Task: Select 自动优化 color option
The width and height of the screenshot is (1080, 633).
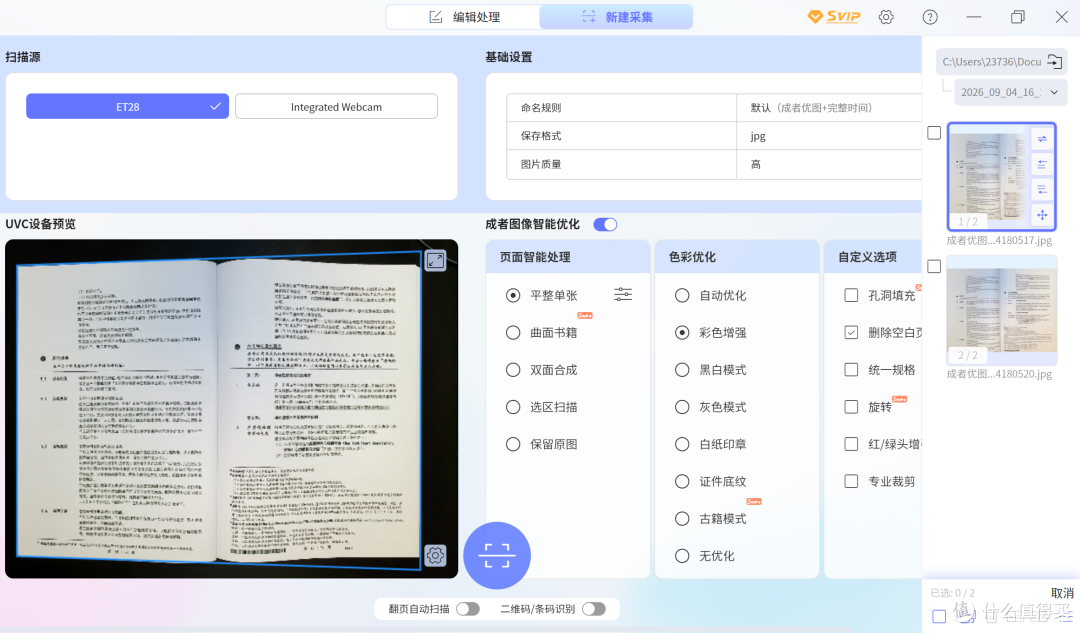Action: click(682, 295)
